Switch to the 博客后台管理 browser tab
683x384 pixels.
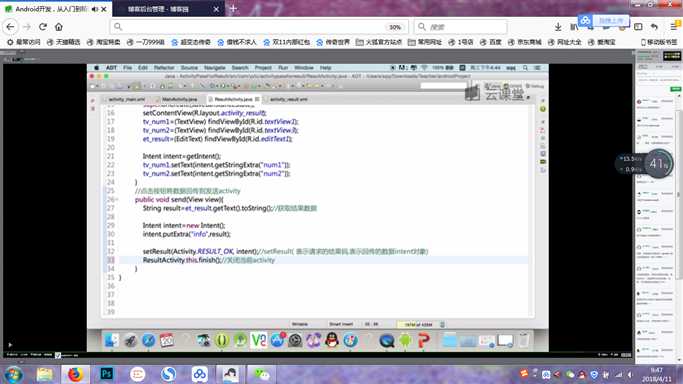tap(169, 9)
